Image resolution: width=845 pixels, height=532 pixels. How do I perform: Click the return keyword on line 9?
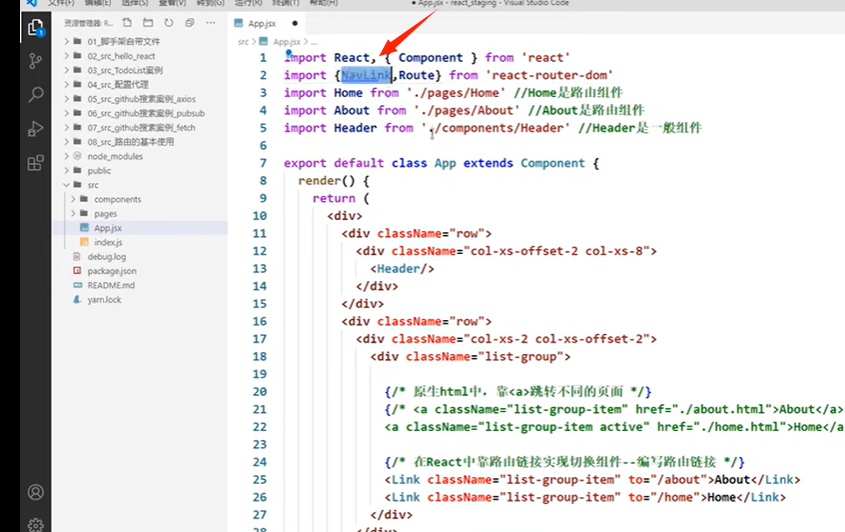click(334, 198)
